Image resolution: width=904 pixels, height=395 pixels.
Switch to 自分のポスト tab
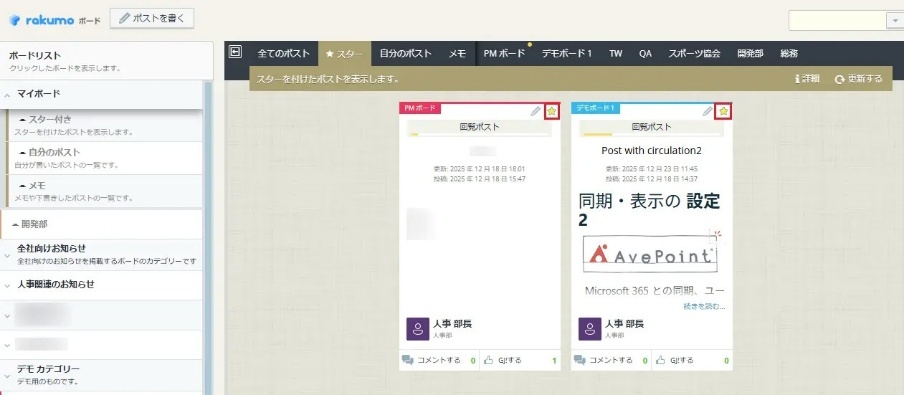(x=405, y=53)
